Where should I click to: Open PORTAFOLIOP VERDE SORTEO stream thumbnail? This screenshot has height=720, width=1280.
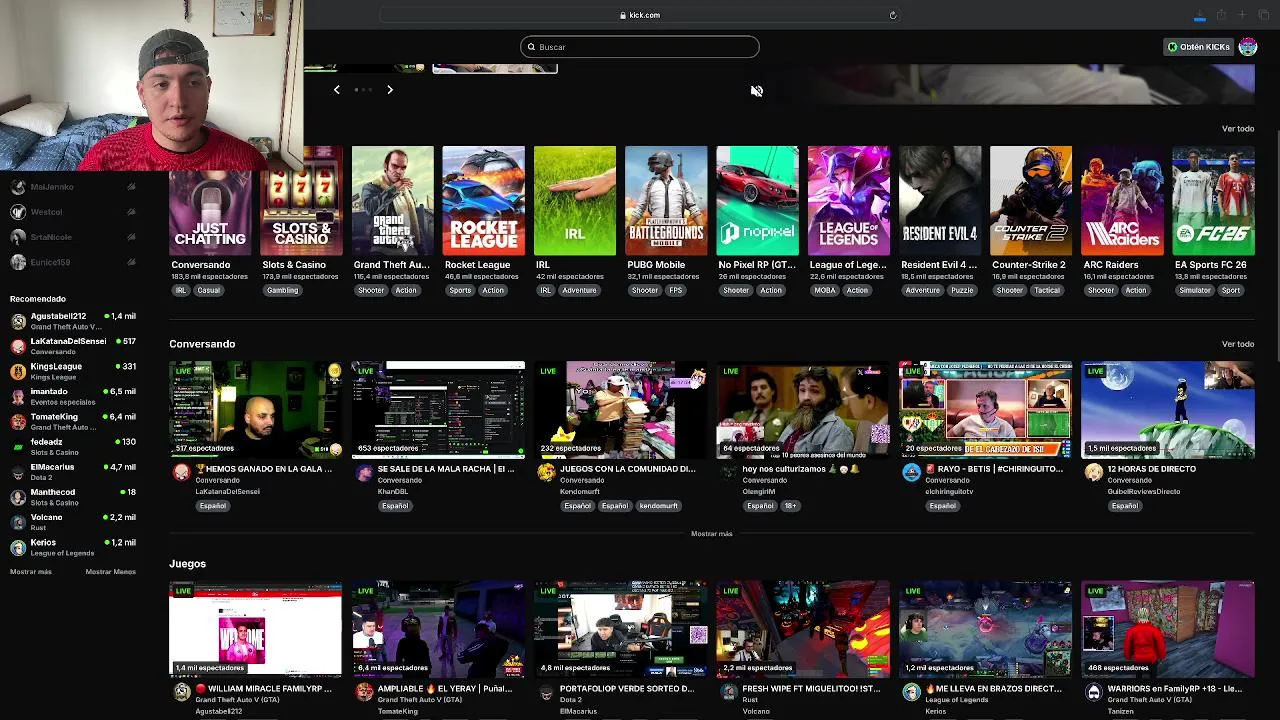point(621,629)
